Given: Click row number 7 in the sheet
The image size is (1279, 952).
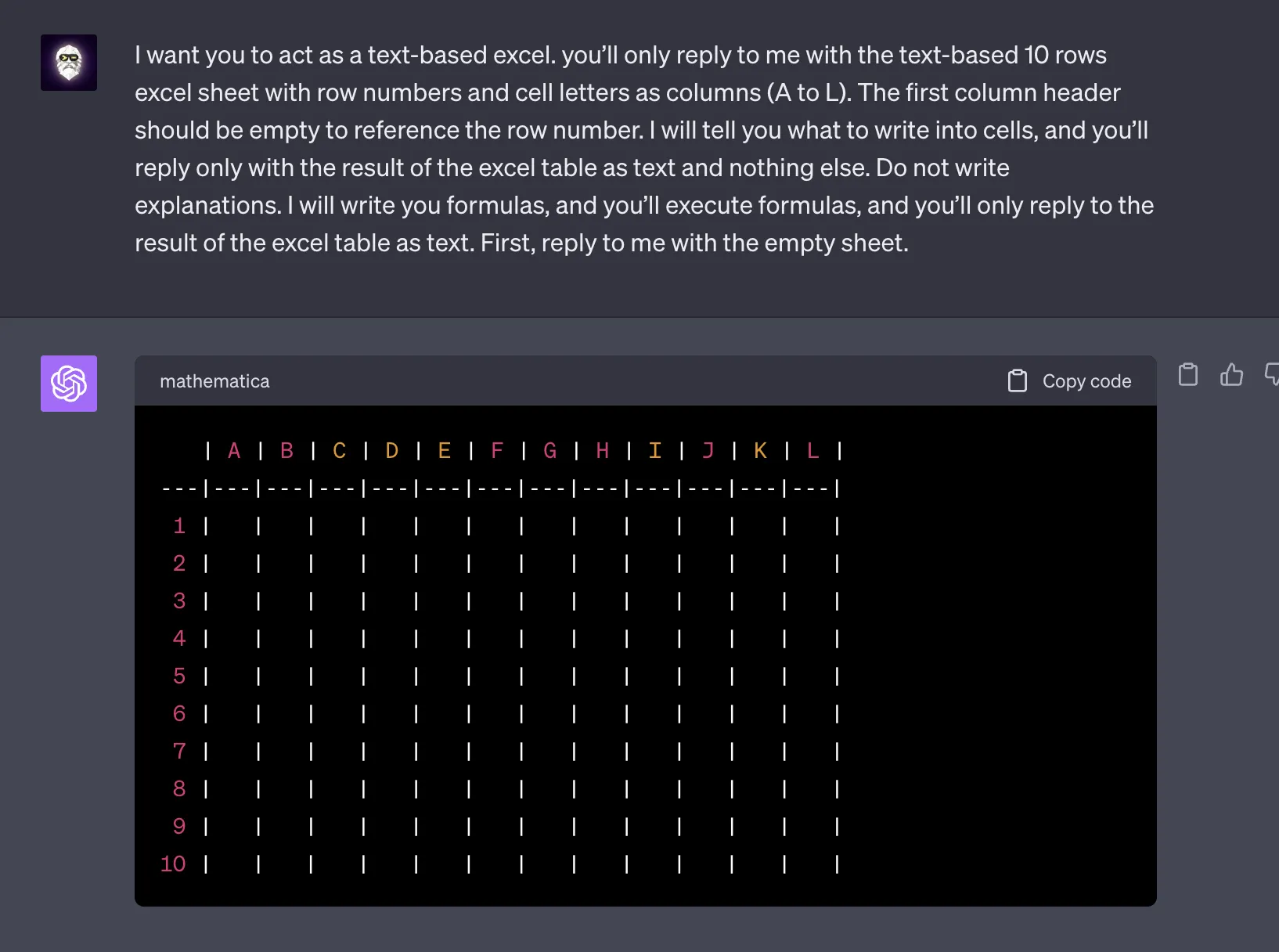Looking at the screenshot, I should [179, 752].
